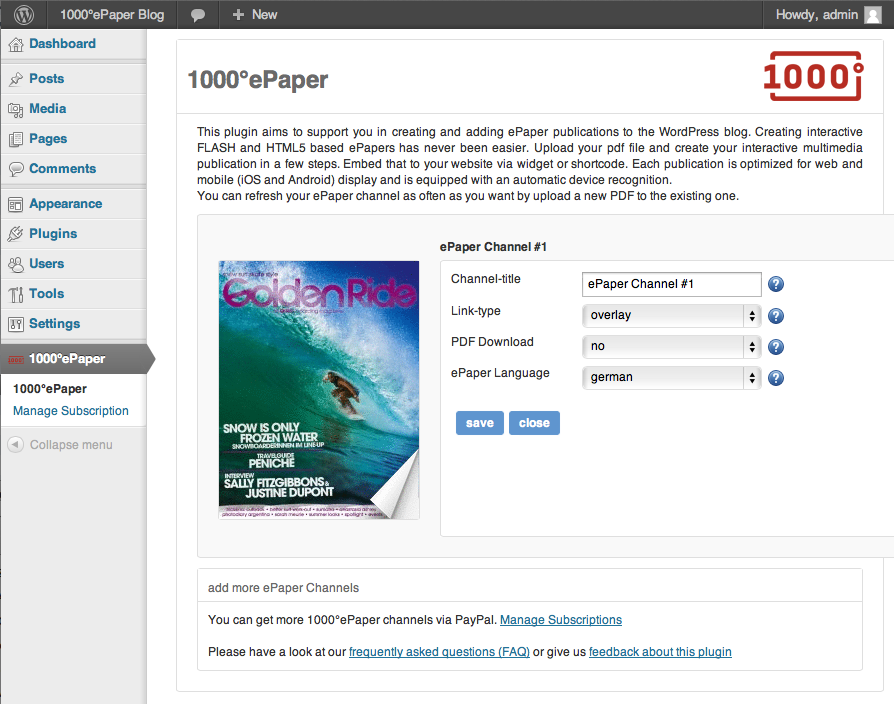Click the Plugins plug icon
The height and width of the screenshot is (704, 894).
(x=16, y=234)
